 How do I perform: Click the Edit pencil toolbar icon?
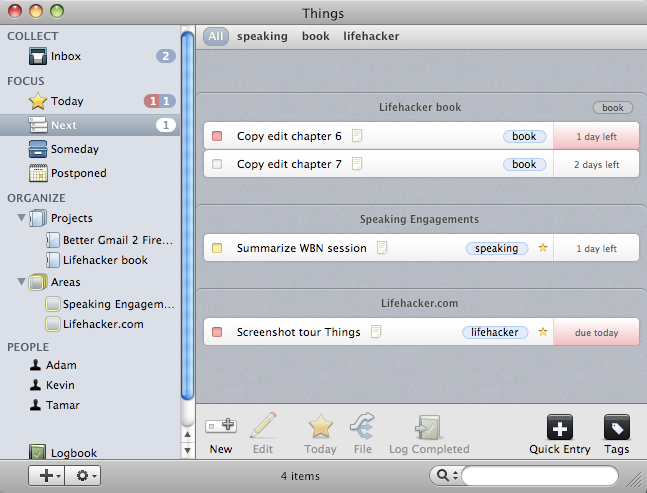pyautogui.click(x=263, y=425)
